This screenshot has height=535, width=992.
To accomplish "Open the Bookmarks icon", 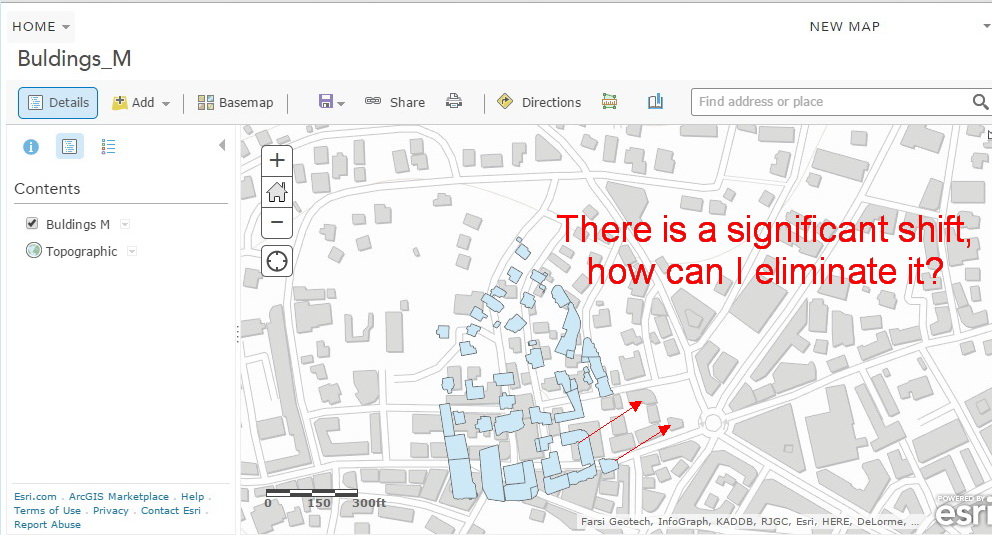I will 655,101.
